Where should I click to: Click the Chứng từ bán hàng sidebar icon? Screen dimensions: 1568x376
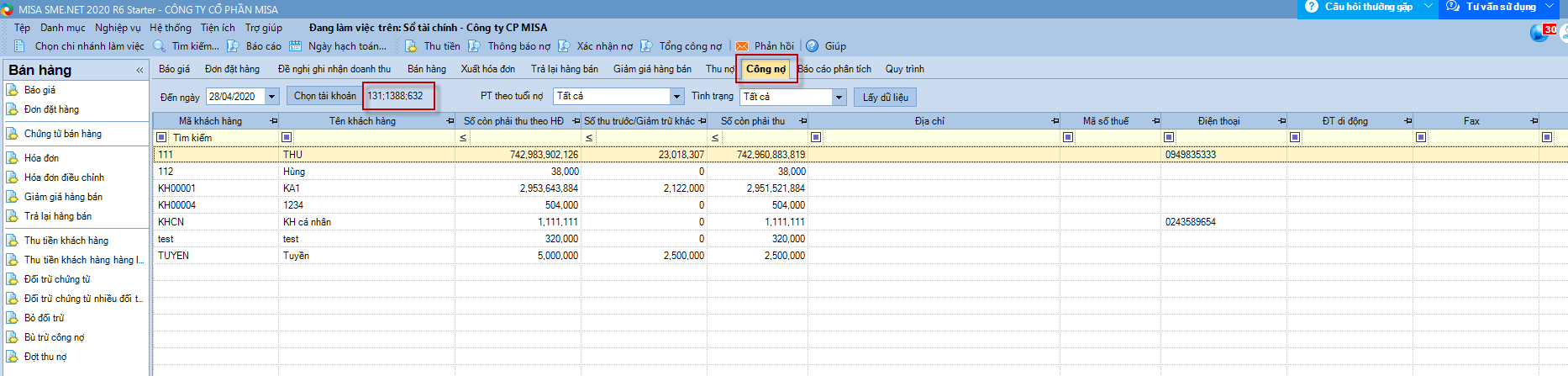[x=13, y=134]
